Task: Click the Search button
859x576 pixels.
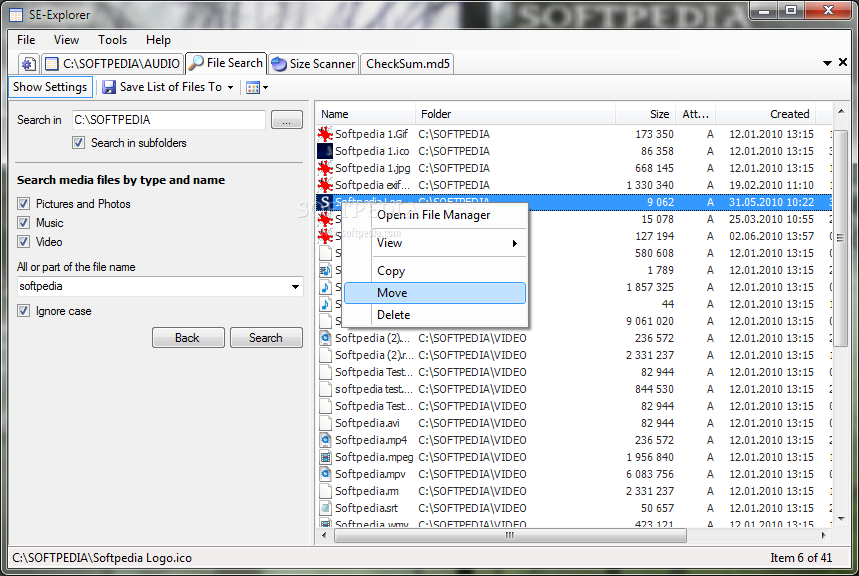Action: [266, 338]
